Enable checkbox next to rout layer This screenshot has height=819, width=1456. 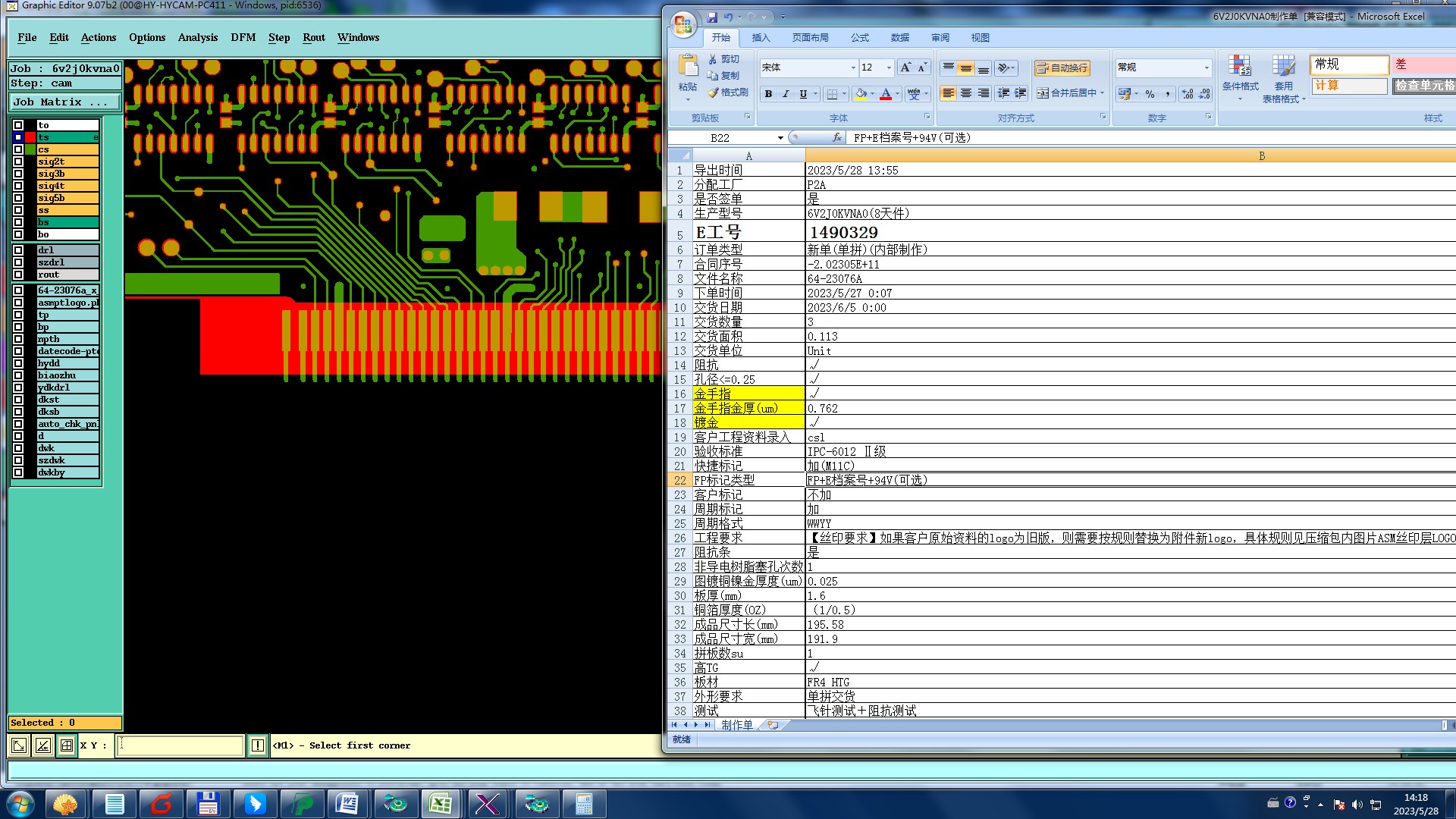pyautogui.click(x=18, y=275)
